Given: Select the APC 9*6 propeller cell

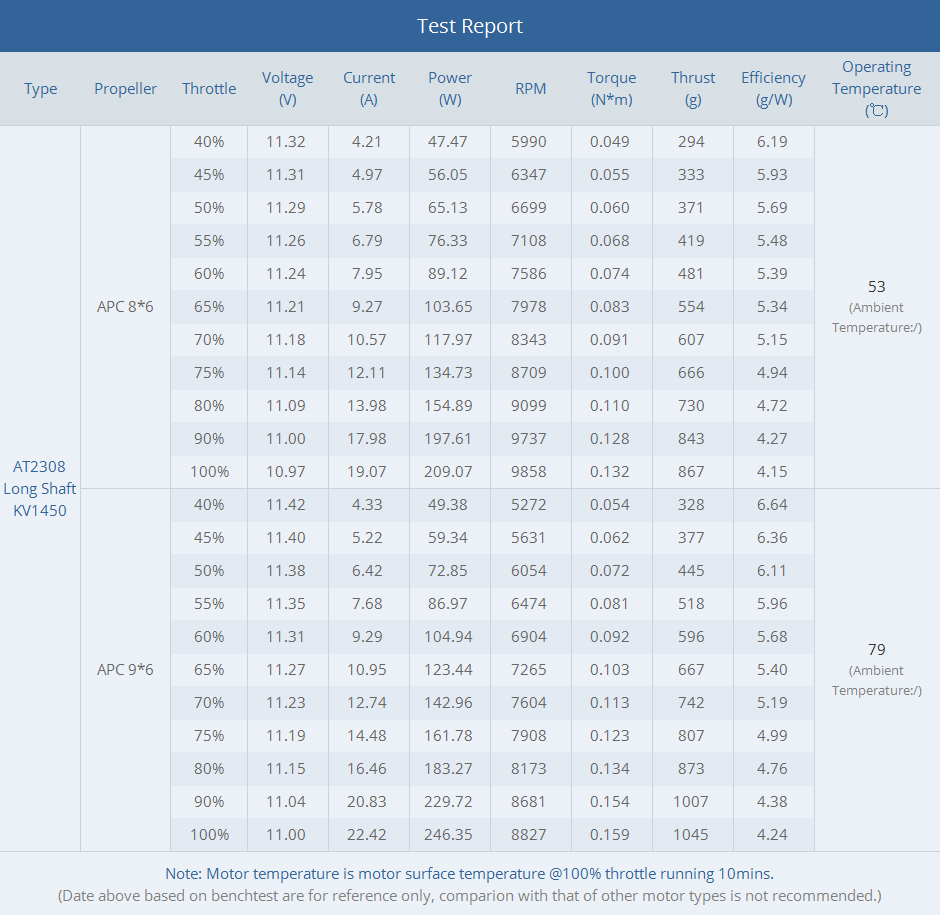Looking at the screenshot, I should [125, 669].
